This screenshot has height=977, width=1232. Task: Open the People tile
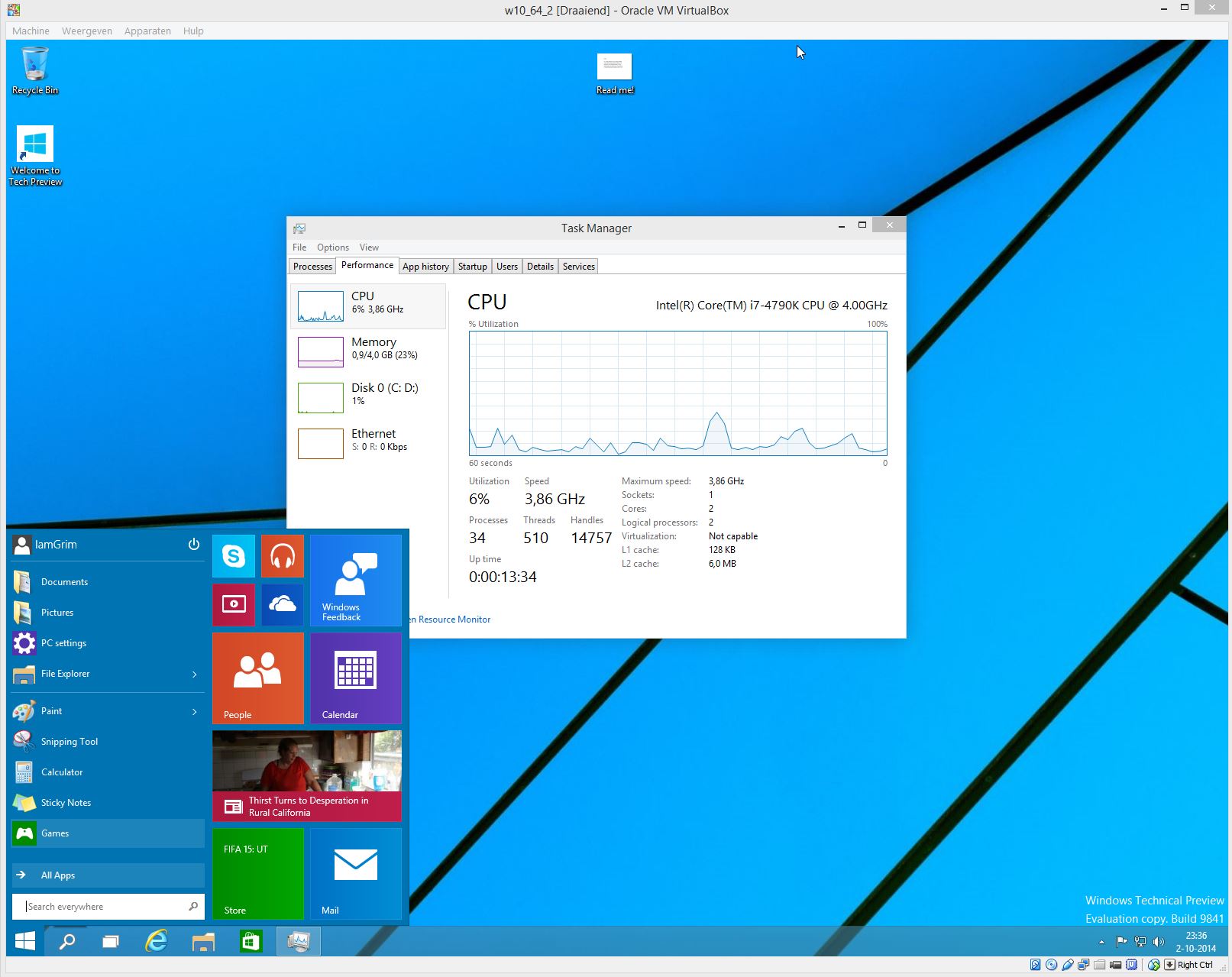coord(257,678)
